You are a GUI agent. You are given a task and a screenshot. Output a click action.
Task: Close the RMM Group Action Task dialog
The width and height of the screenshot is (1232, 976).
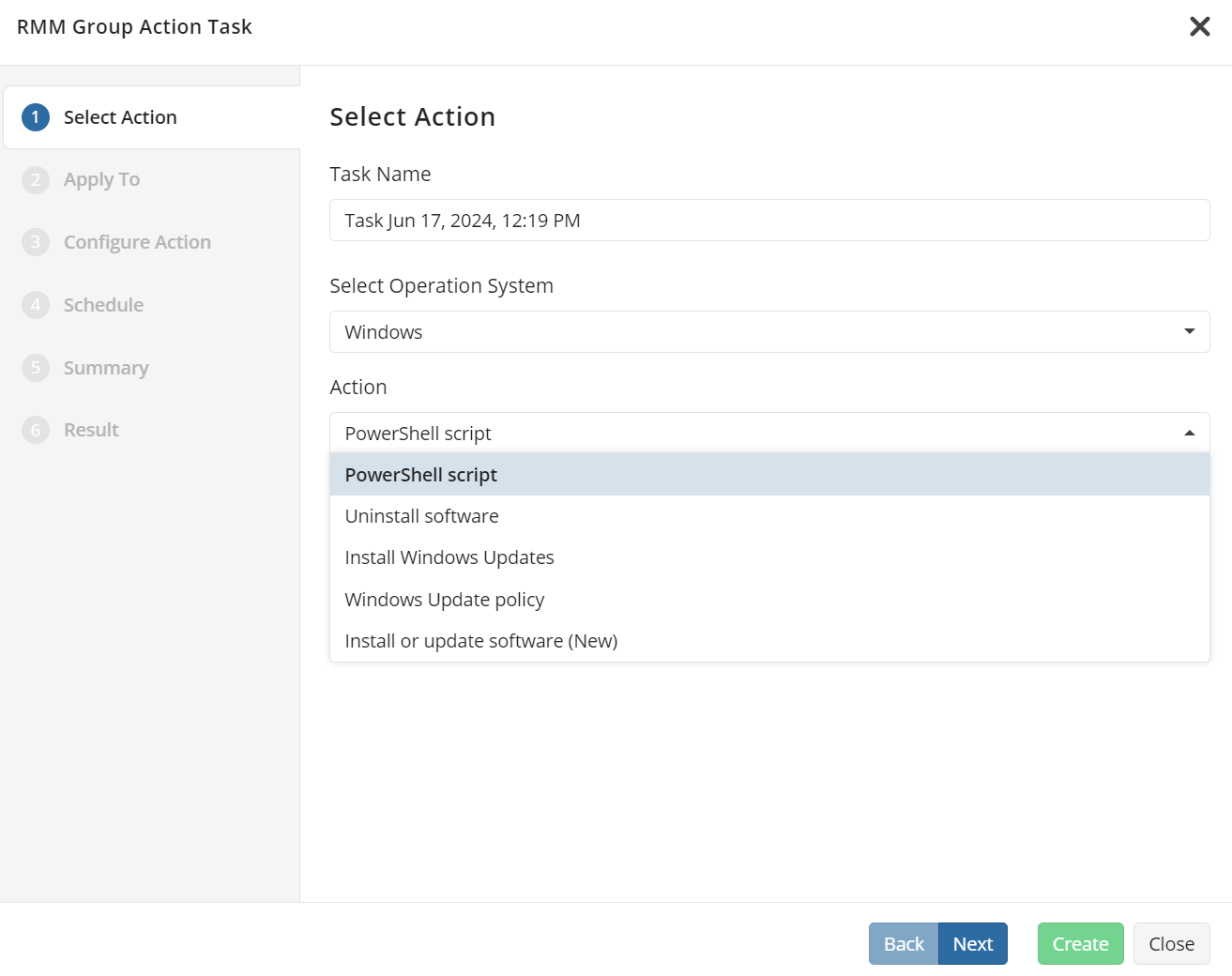1199,26
